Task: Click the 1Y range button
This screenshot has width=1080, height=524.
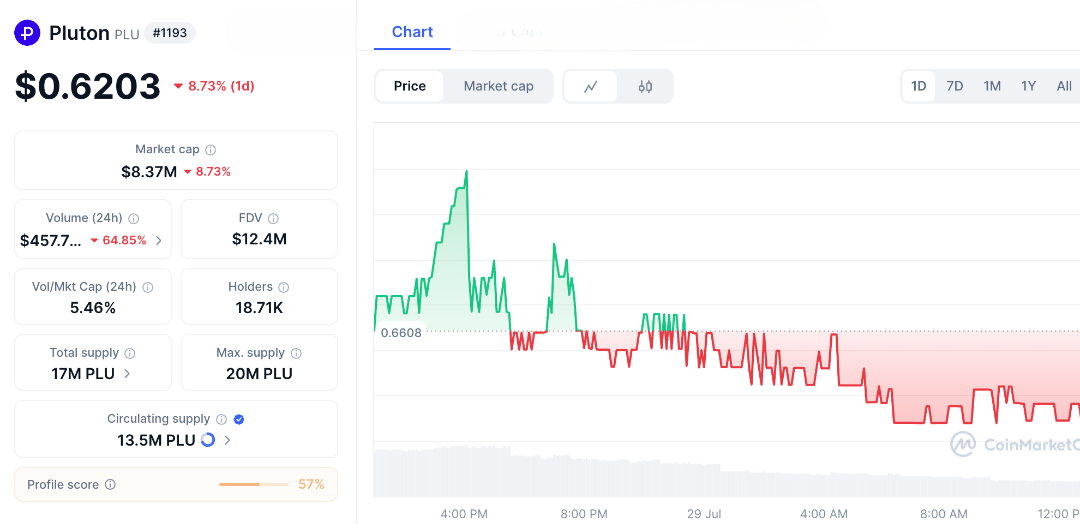Action: click(x=1028, y=86)
